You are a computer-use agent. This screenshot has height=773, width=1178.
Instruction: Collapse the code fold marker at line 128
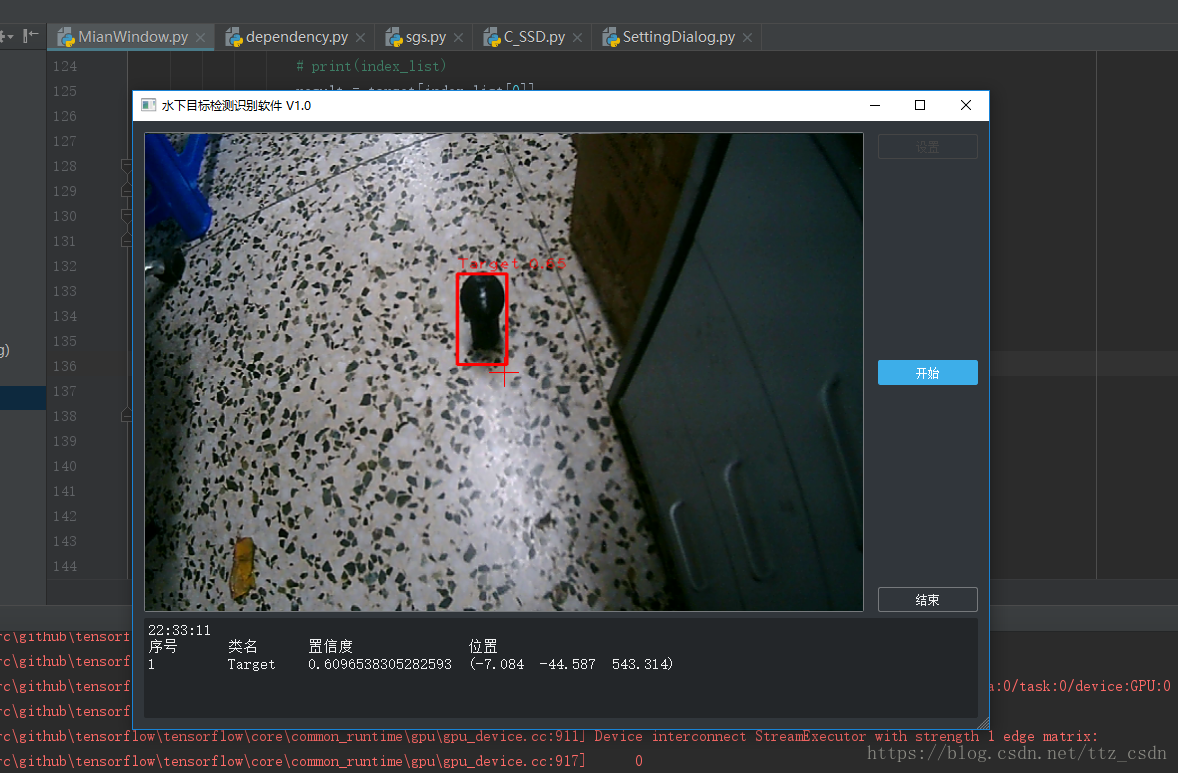click(126, 165)
